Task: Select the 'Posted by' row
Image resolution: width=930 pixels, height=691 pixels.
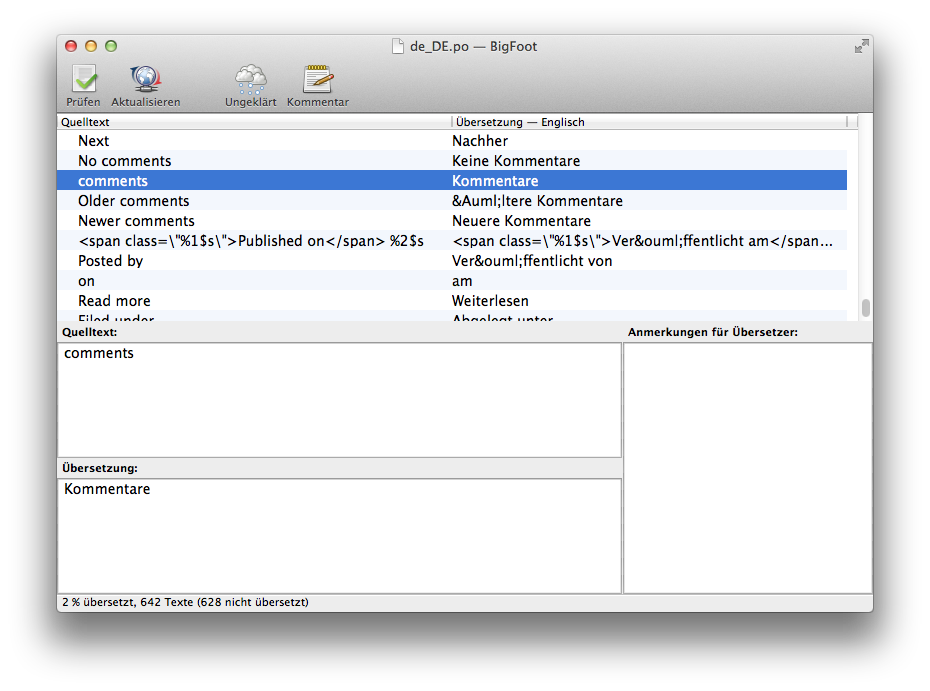Action: [452, 261]
